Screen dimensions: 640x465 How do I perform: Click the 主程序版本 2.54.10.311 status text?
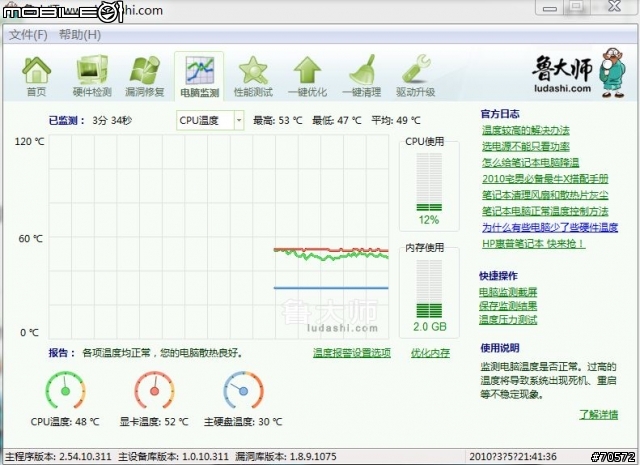click(58, 456)
